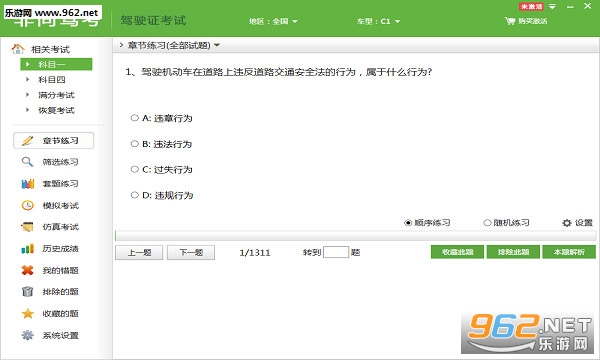Click the practice progress bar

pos(355,235)
